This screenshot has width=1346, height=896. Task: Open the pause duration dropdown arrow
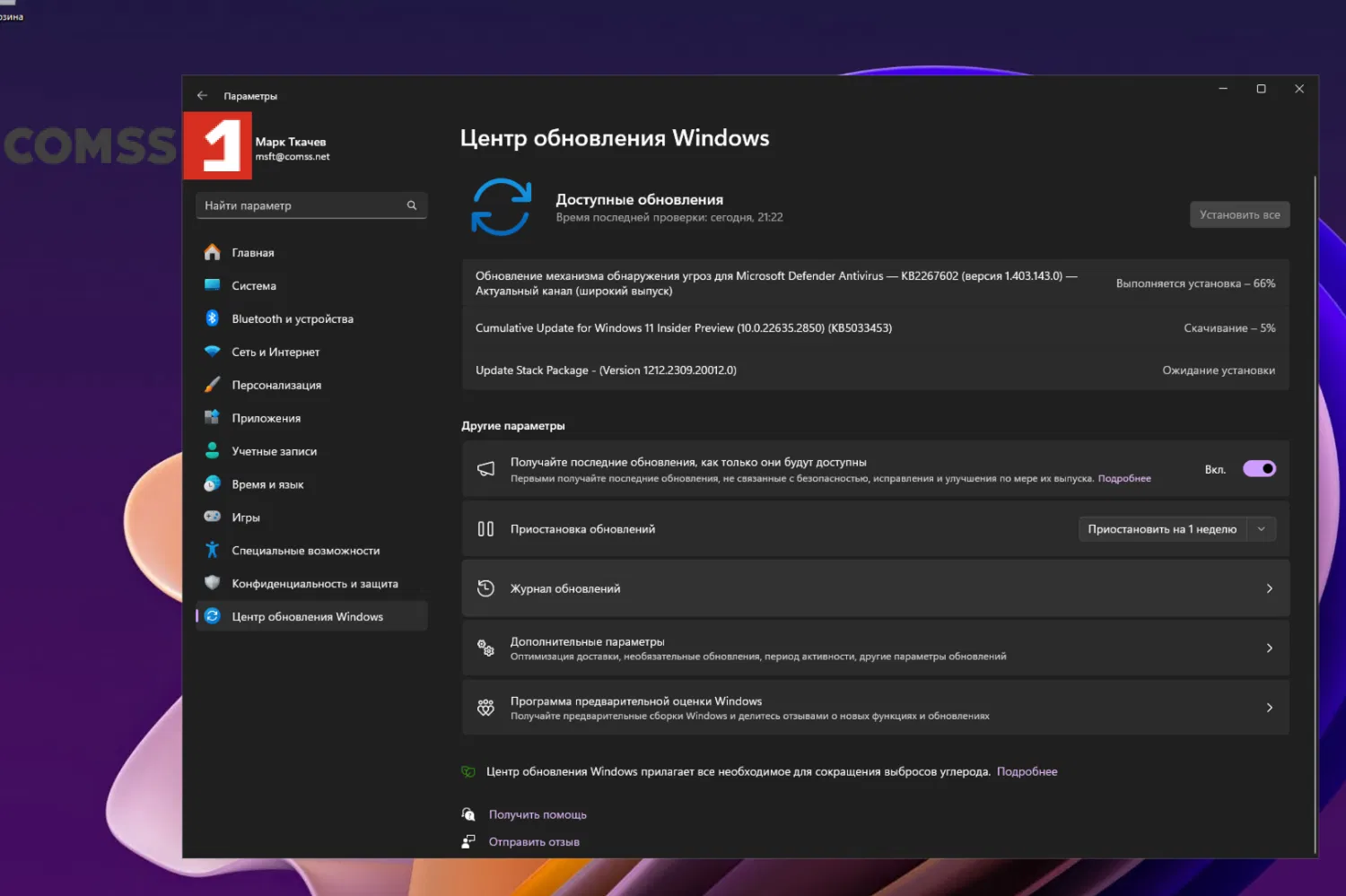pos(1261,529)
